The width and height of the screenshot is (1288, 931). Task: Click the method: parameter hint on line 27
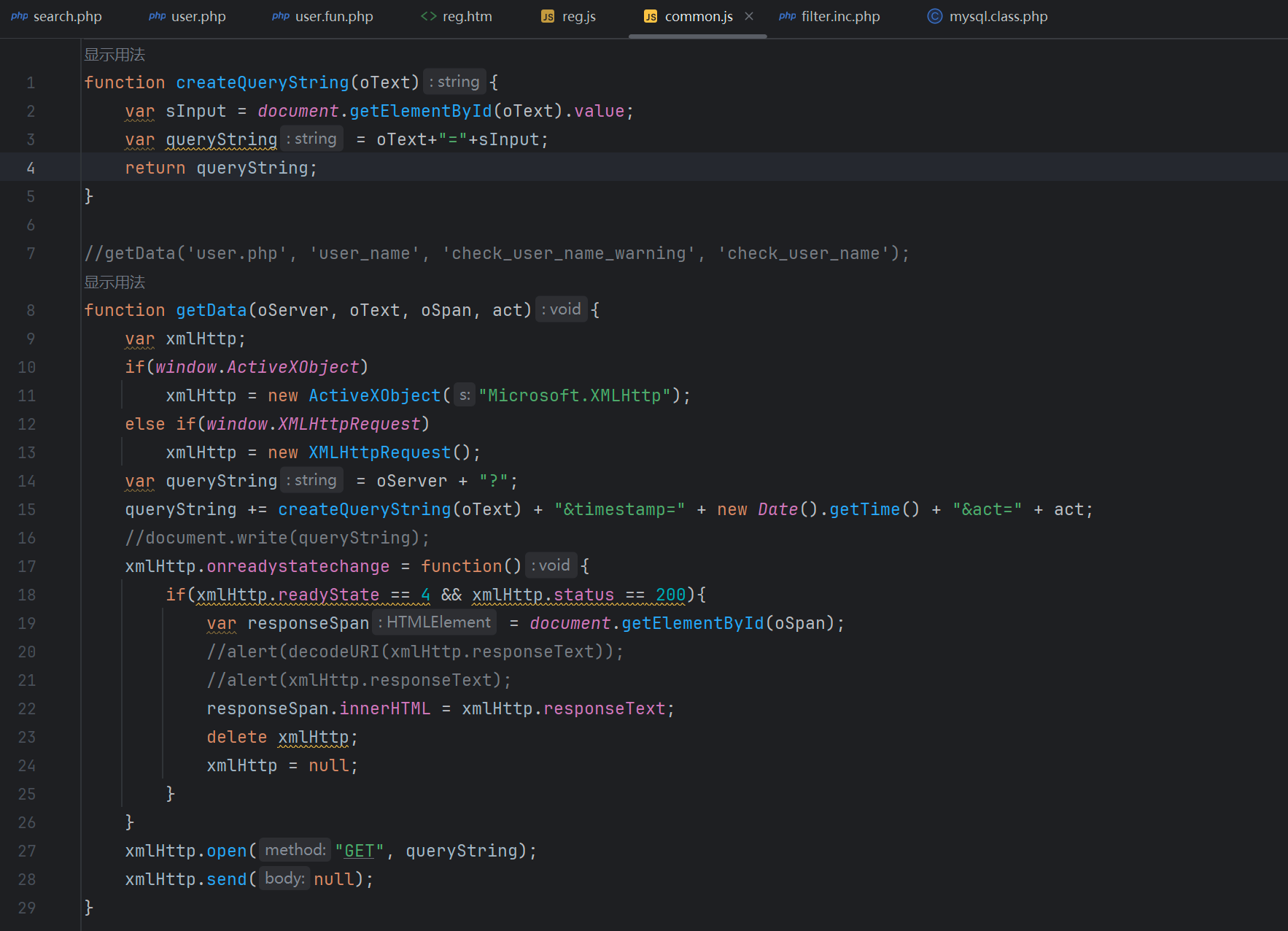[295, 850]
